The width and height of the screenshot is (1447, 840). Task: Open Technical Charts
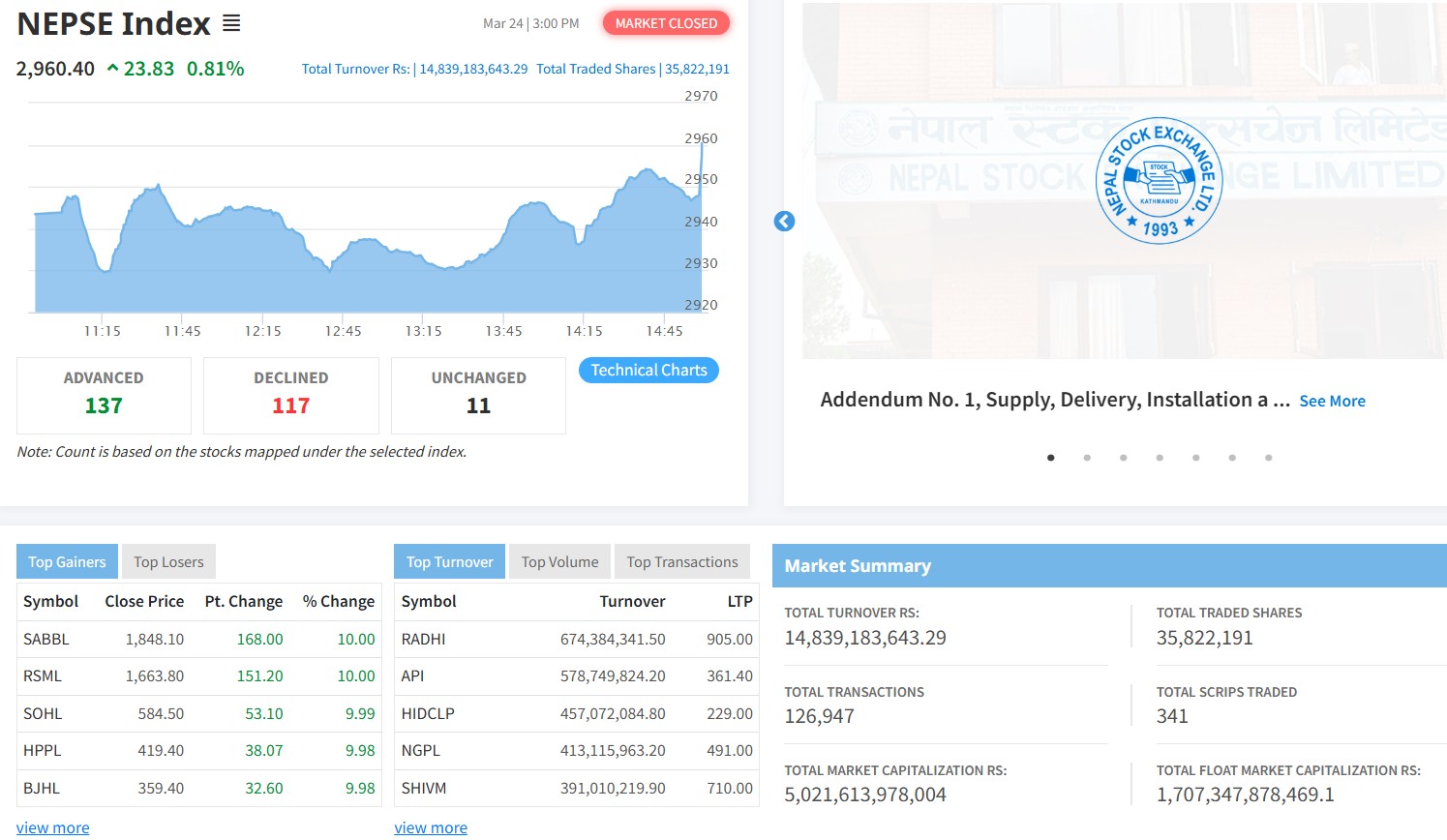coord(648,371)
